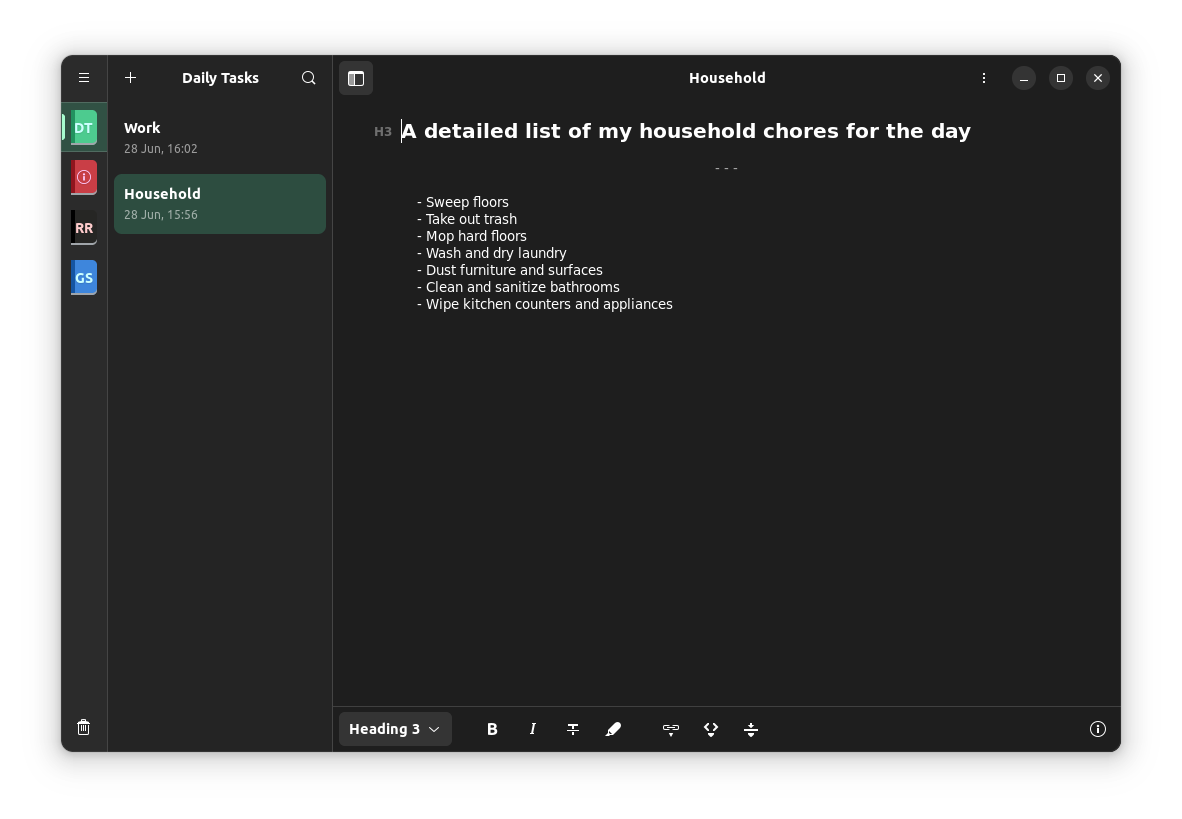1182x819 pixels.
Task: Hide the sidebar with the panel toggle button
Action: [x=356, y=77]
